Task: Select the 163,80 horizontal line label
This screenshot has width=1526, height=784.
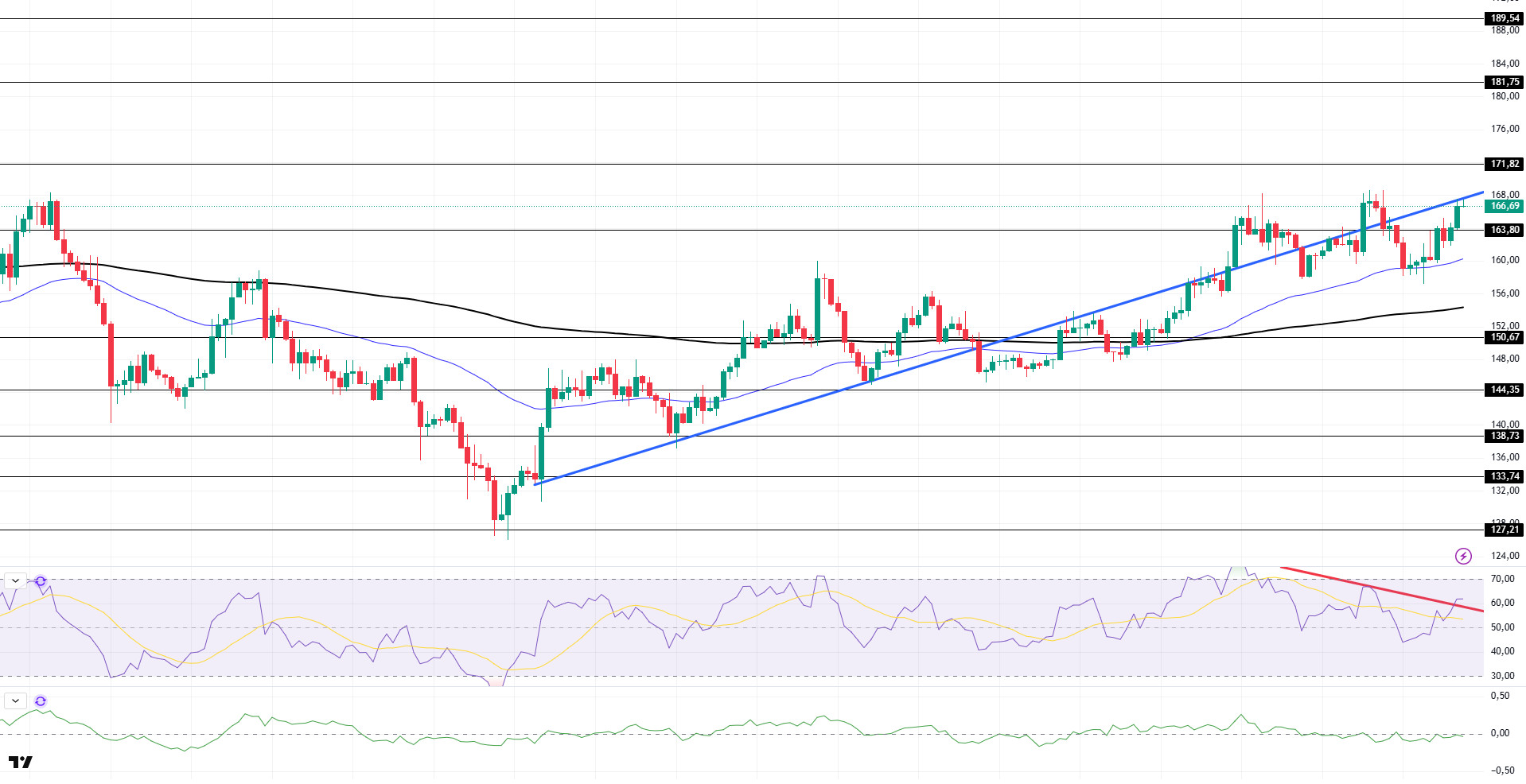Action: [1505, 230]
